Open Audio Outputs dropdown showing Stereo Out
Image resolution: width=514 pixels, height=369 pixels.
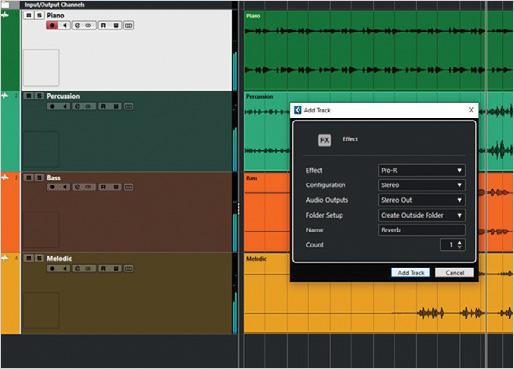(x=422, y=200)
